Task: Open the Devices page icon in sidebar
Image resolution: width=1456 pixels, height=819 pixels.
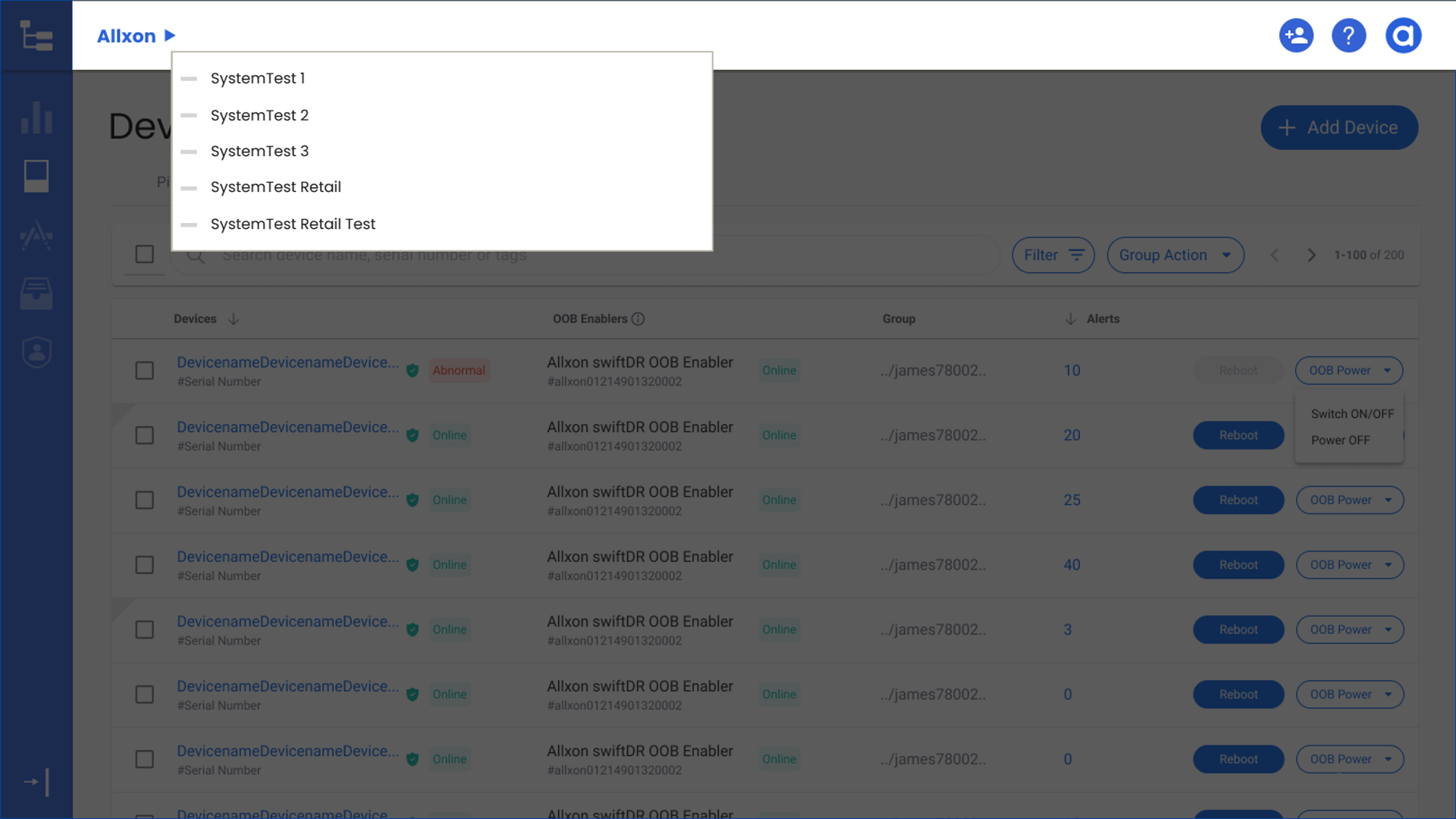Action: (36, 176)
